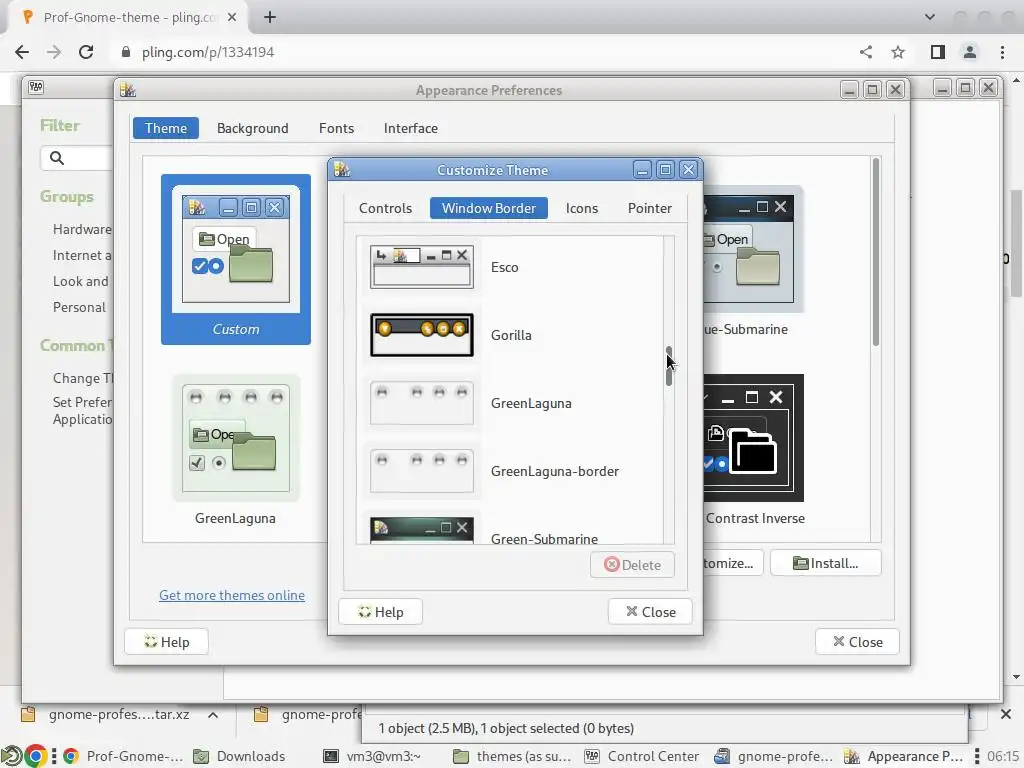Click the Esco list row label
Screen dimensions: 1024x768
tap(505, 267)
